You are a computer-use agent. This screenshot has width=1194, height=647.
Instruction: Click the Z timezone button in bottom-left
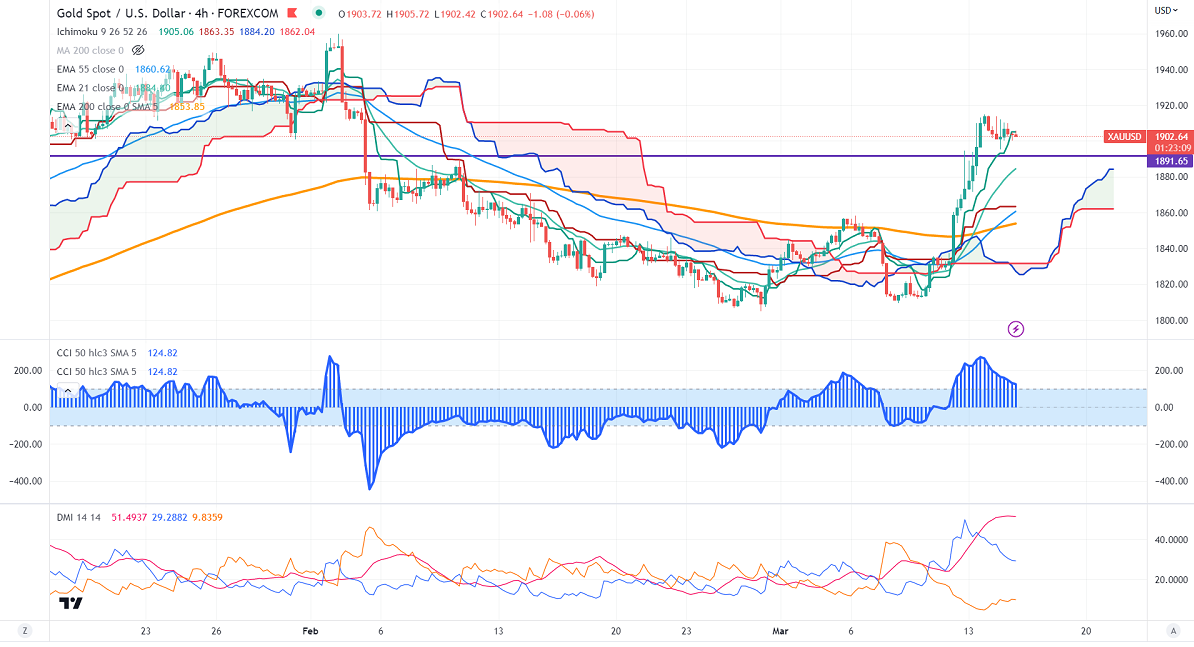pos(22,630)
